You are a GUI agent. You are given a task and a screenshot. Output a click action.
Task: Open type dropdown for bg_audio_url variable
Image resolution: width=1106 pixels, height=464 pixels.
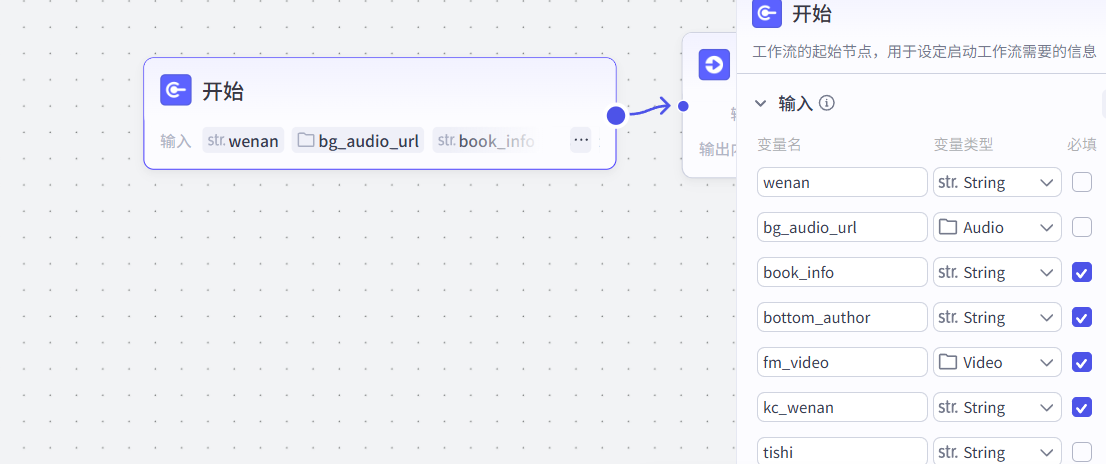pyautogui.click(x=996, y=227)
